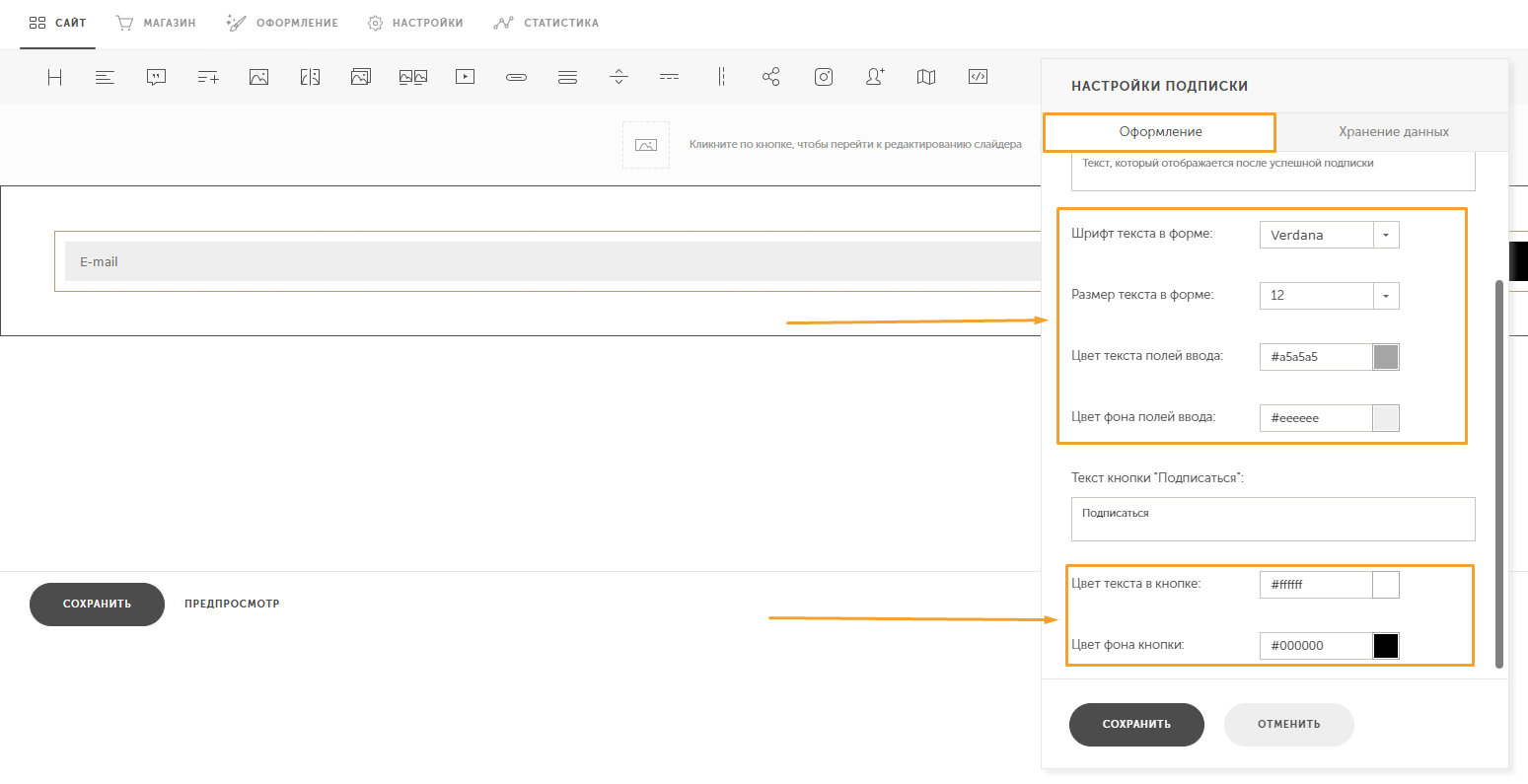The width and height of the screenshot is (1528, 784).
Task: Edit the successful subscription message text area
Action: tap(1273, 171)
